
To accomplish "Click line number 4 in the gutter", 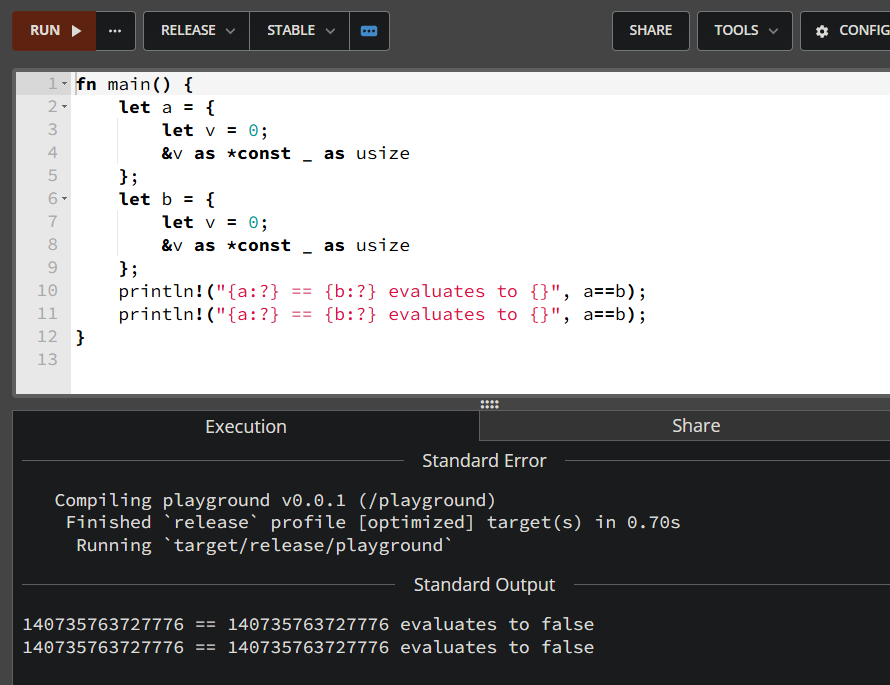I will pos(52,153).
